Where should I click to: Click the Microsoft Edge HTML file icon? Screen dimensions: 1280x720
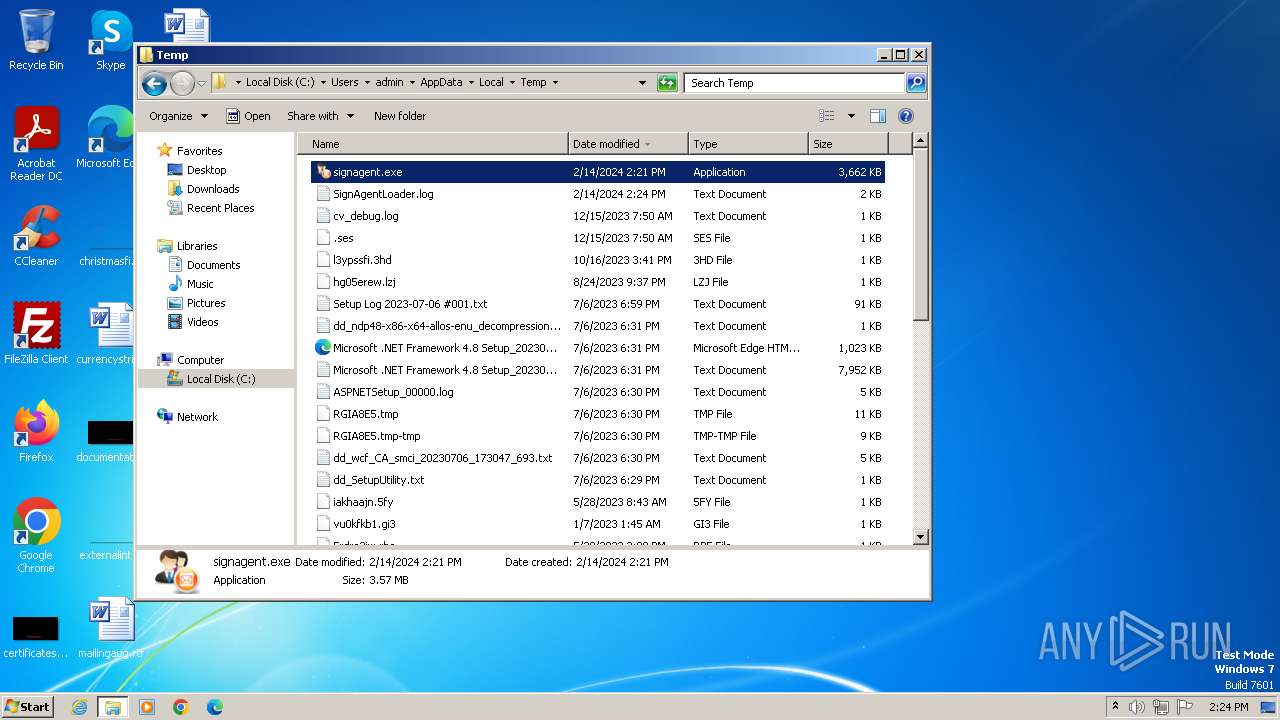(x=323, y=348)
